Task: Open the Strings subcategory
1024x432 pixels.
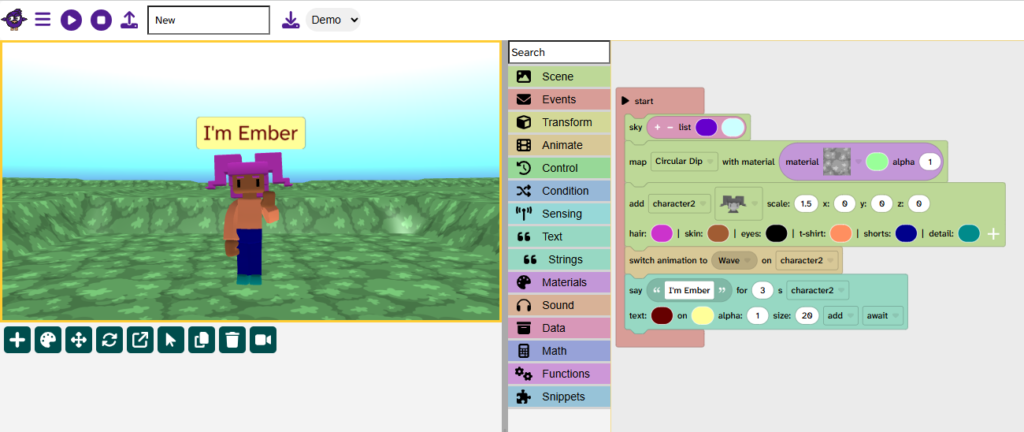Action: pos(559,259)
